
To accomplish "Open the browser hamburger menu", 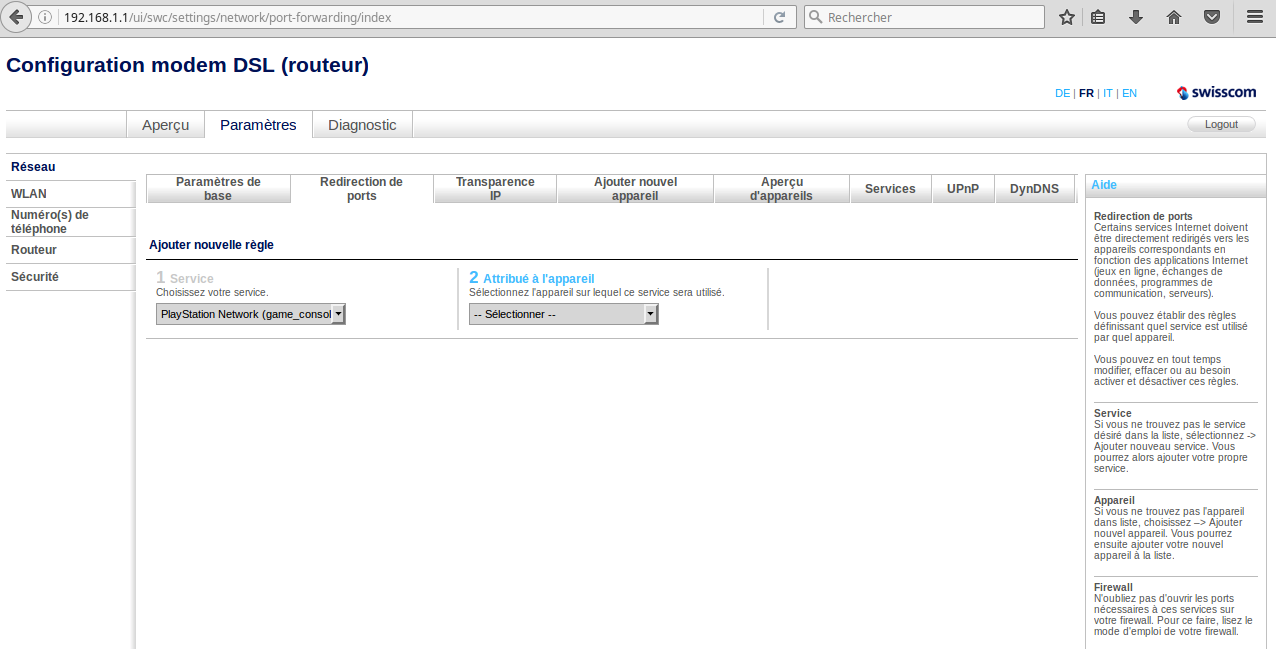I will click(1253, 16).
